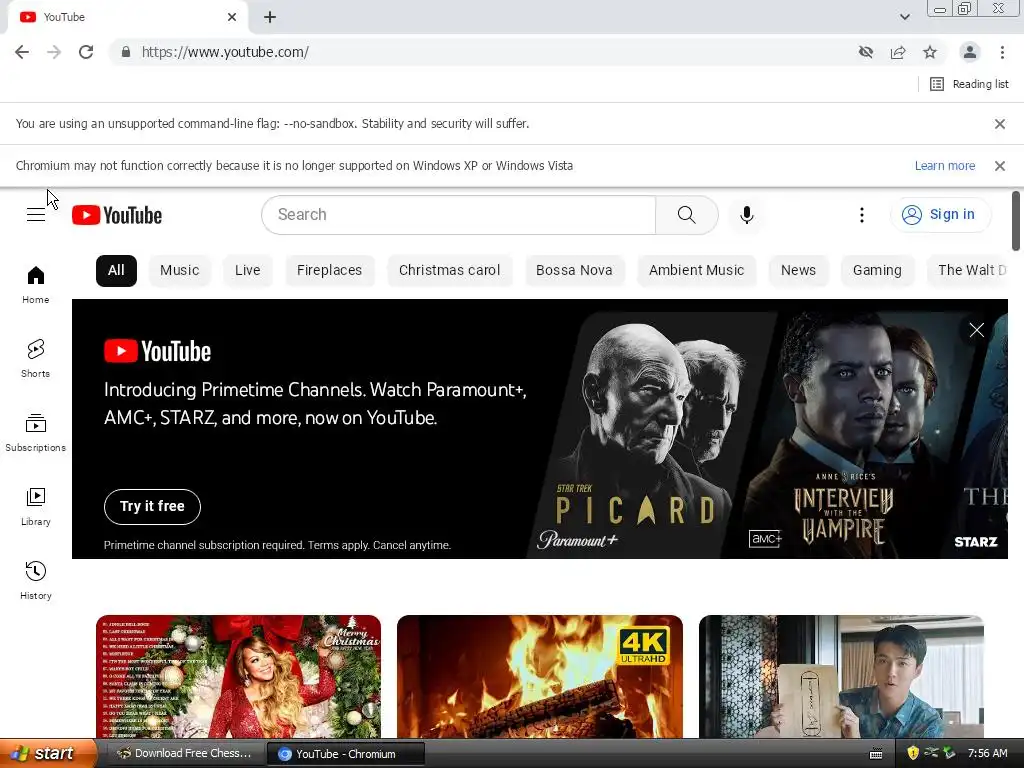Open a new browser tab
The image size is (1024, 768).
270,17
